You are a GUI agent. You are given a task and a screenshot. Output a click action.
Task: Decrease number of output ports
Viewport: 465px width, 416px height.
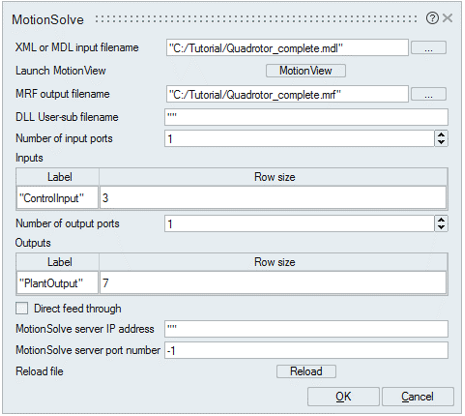coord(441,227)
